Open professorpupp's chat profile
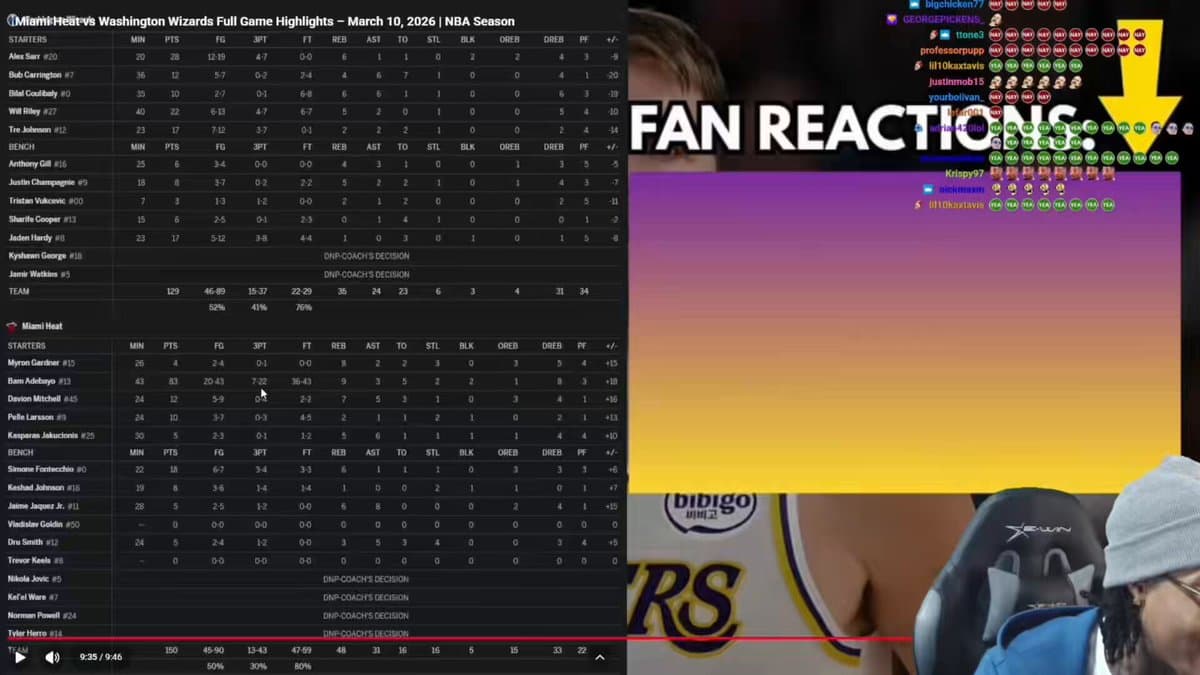Image resolution: width=1200 pixels, height=675 pixels. [950, 50]
